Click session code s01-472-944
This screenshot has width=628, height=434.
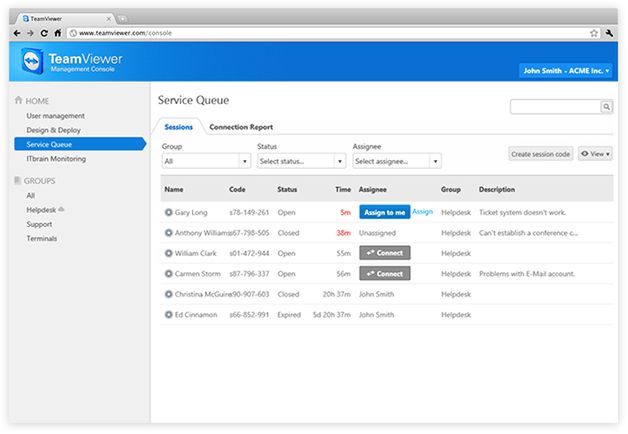249,253
